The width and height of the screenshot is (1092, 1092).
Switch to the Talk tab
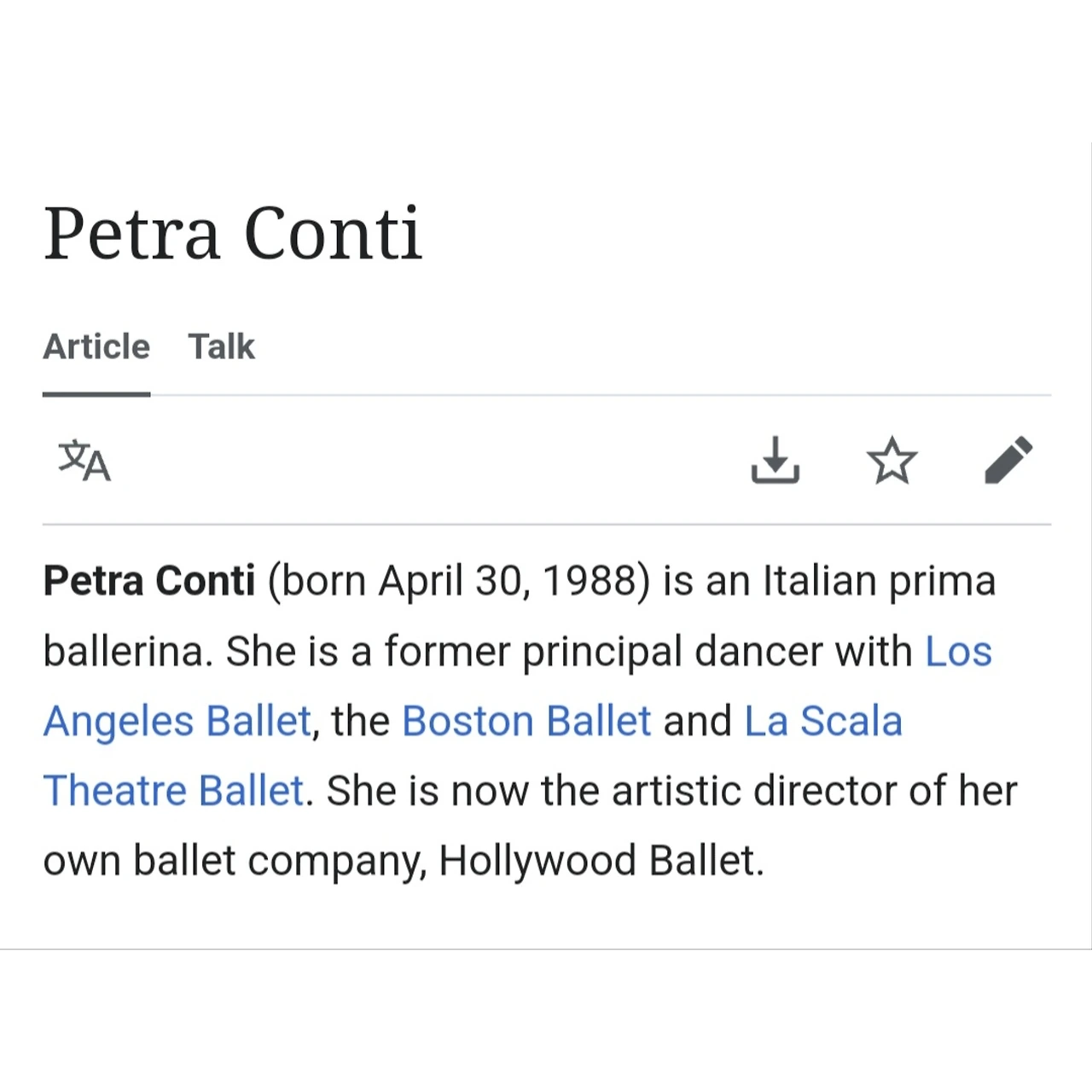coord(221,347)
